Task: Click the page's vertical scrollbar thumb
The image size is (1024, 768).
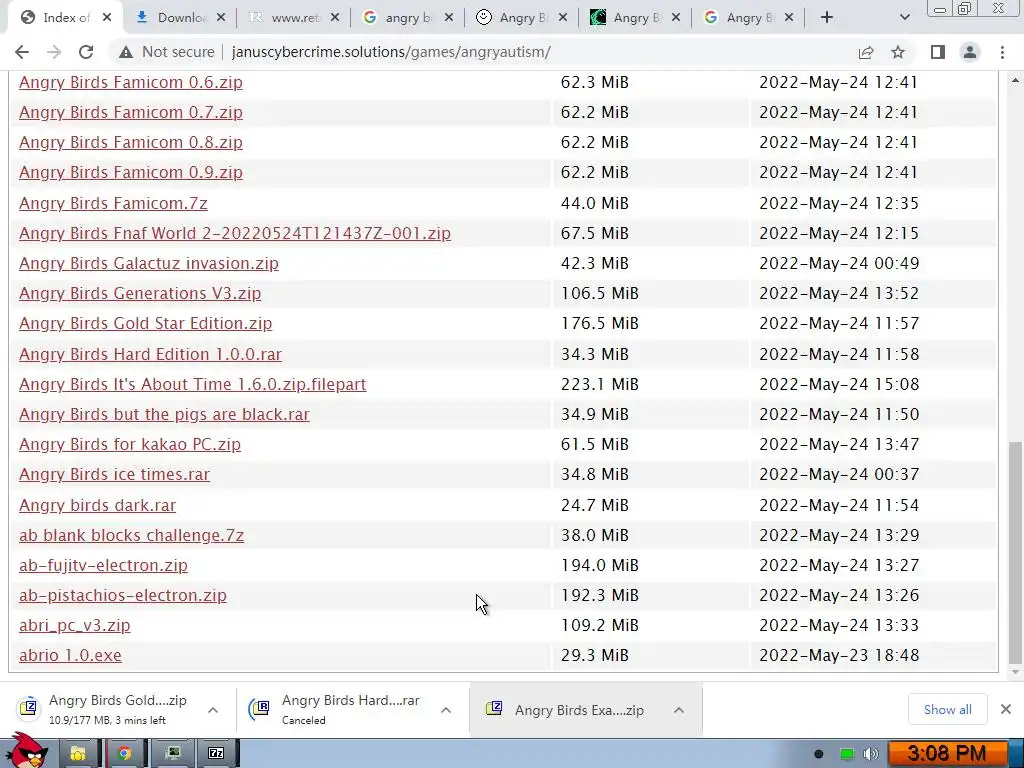Action: tap(1015, 552)
